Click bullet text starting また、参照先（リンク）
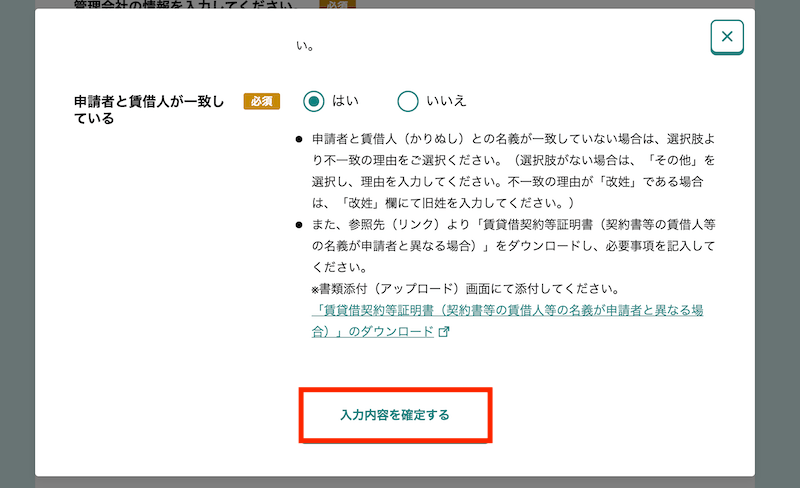 pos(513,246)
